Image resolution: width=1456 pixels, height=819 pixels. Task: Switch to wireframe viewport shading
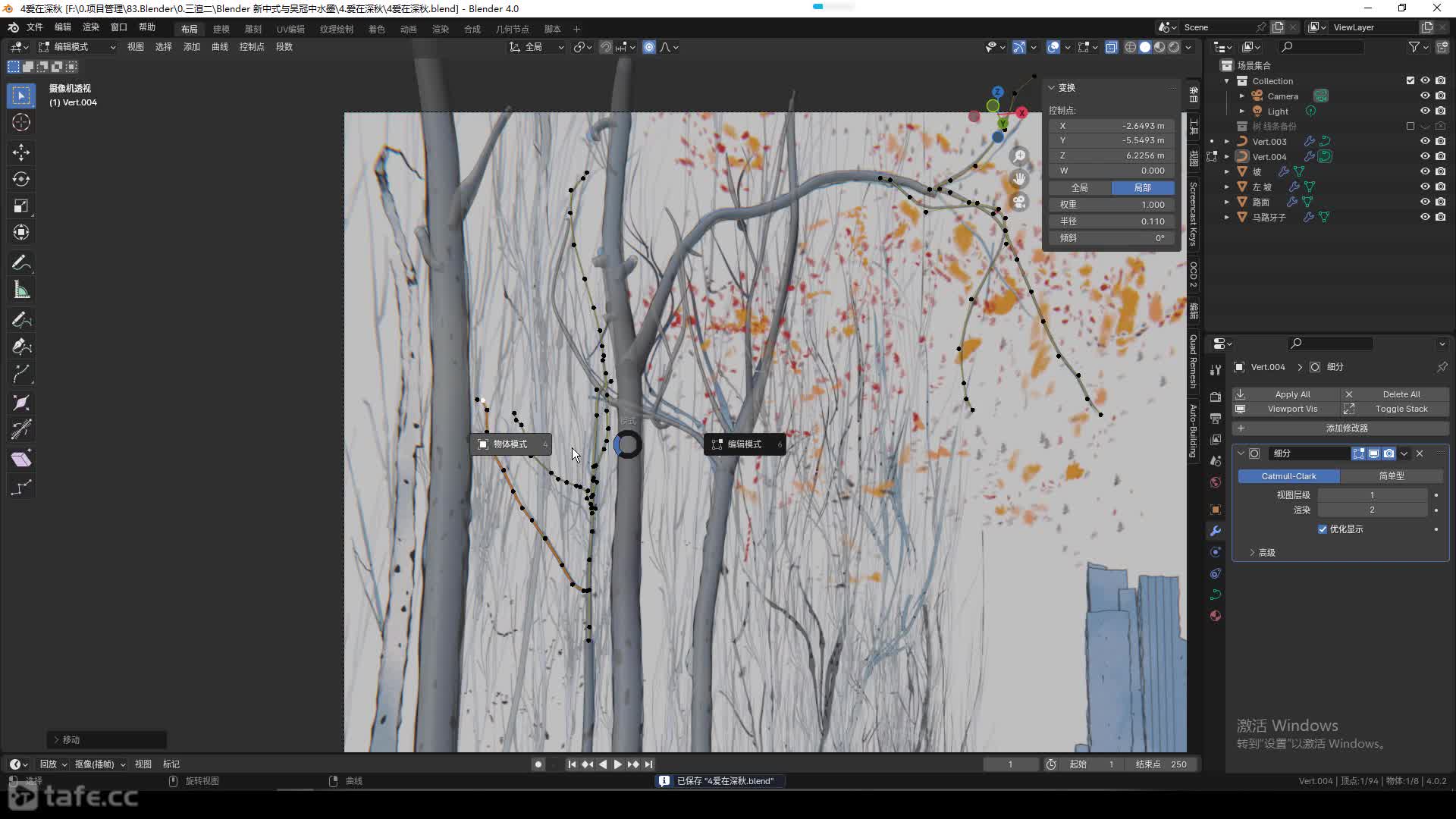point(1130,47)
